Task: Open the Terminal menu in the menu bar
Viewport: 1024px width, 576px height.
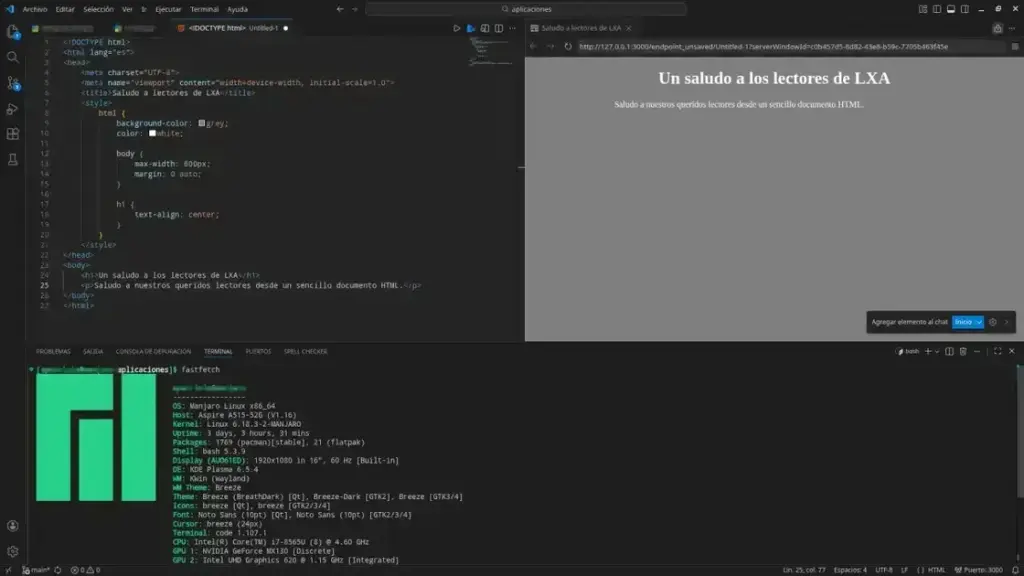Action: coord(204,9)
